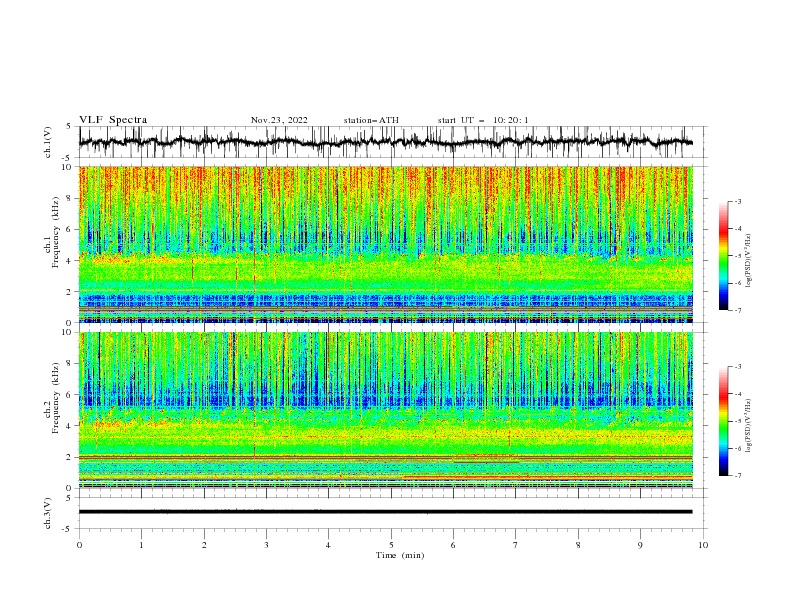Click the "0" tick on the time axis
792x612 pixels.
79,545
